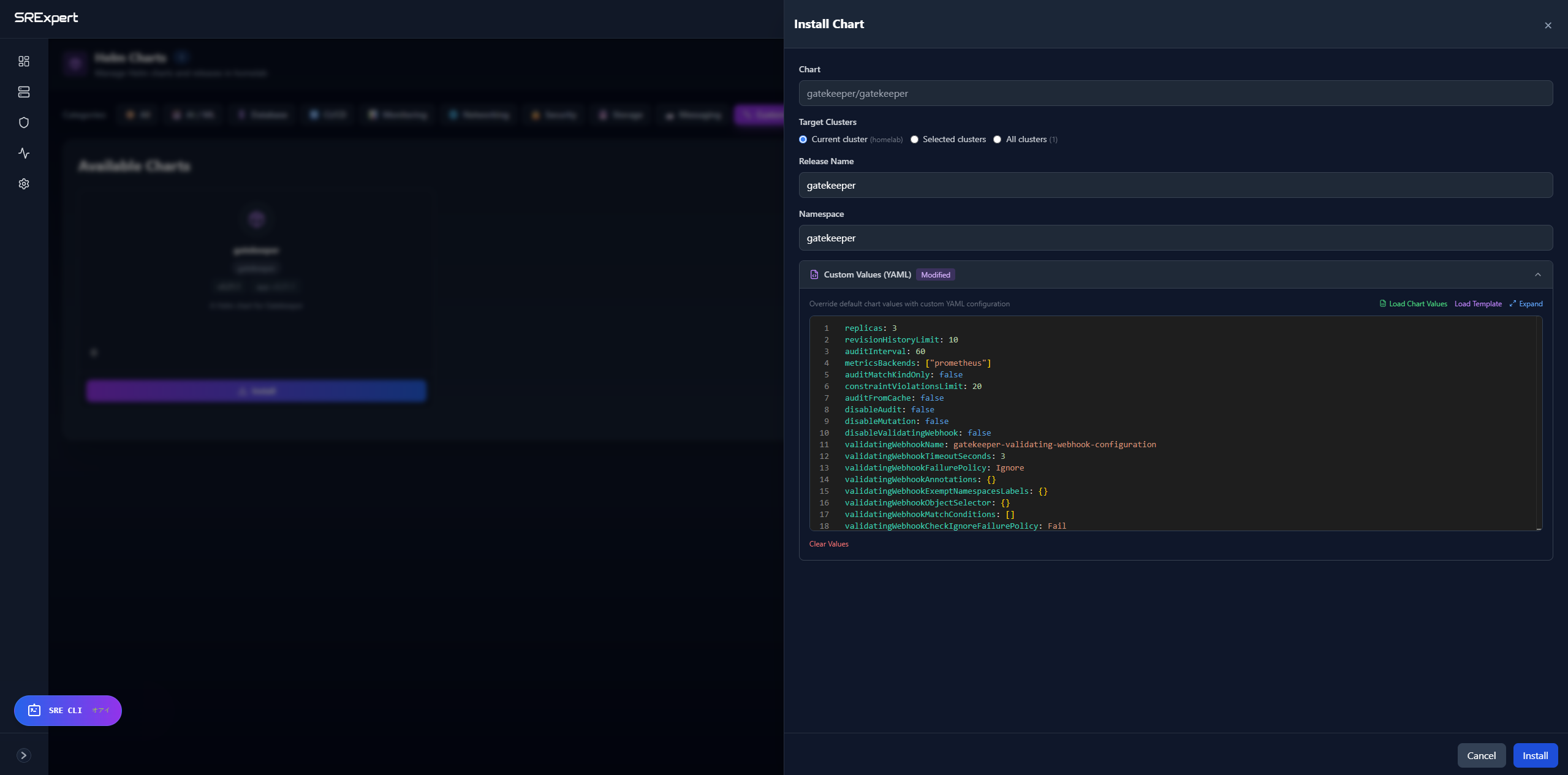Expand the YAML editor view
The height and width of the screenshot is (775, 1568).
(x=1526, y=304)
